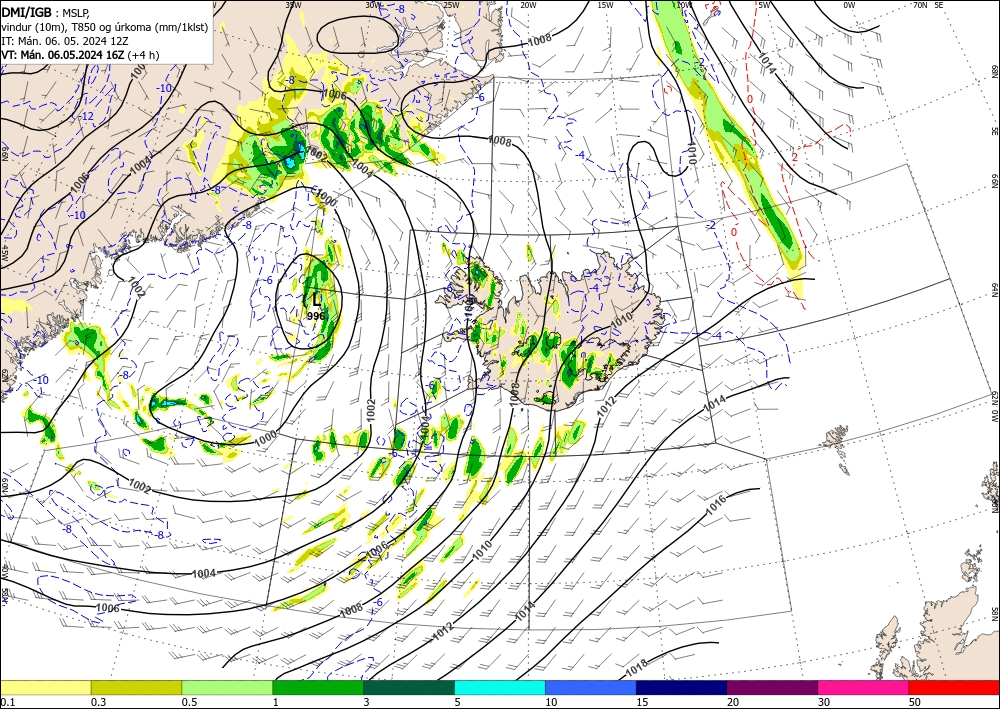Image resolution: width=1000 pixels, height=709 pixels.
Task: Click the '1016' isobar label
Action: coord(716,504)
